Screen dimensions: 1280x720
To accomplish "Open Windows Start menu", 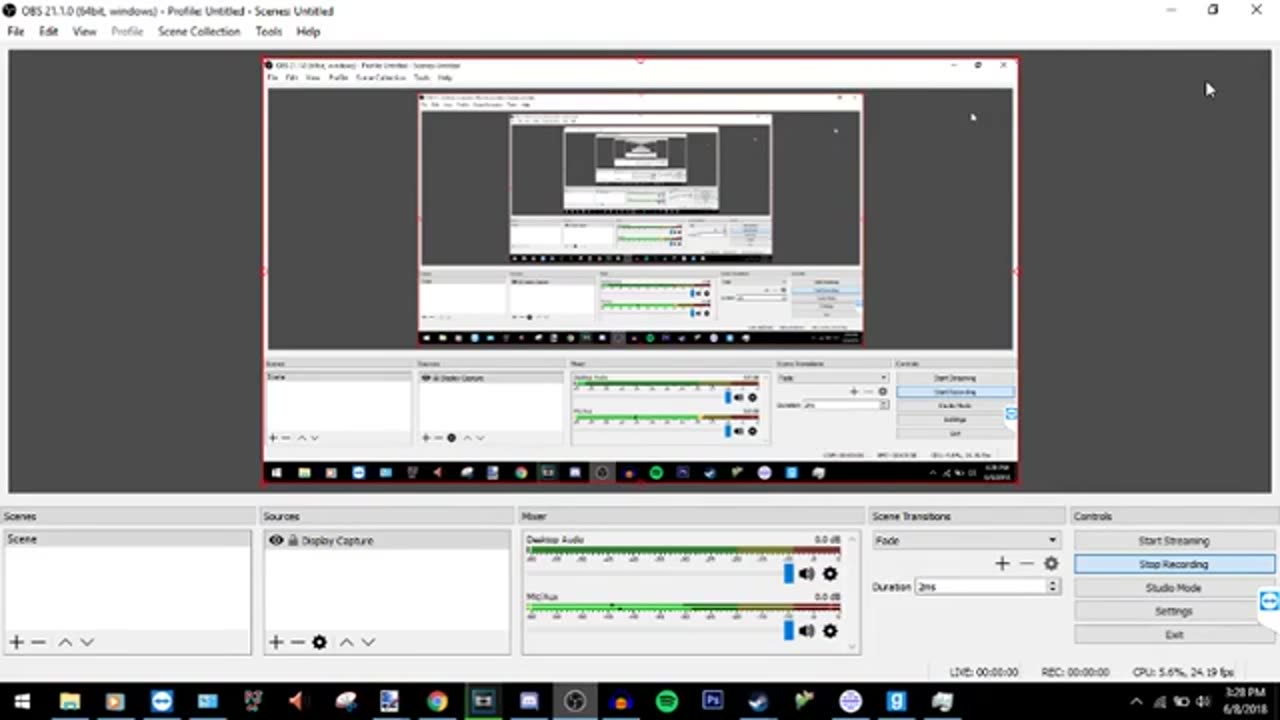I will (x=22, y=702).
